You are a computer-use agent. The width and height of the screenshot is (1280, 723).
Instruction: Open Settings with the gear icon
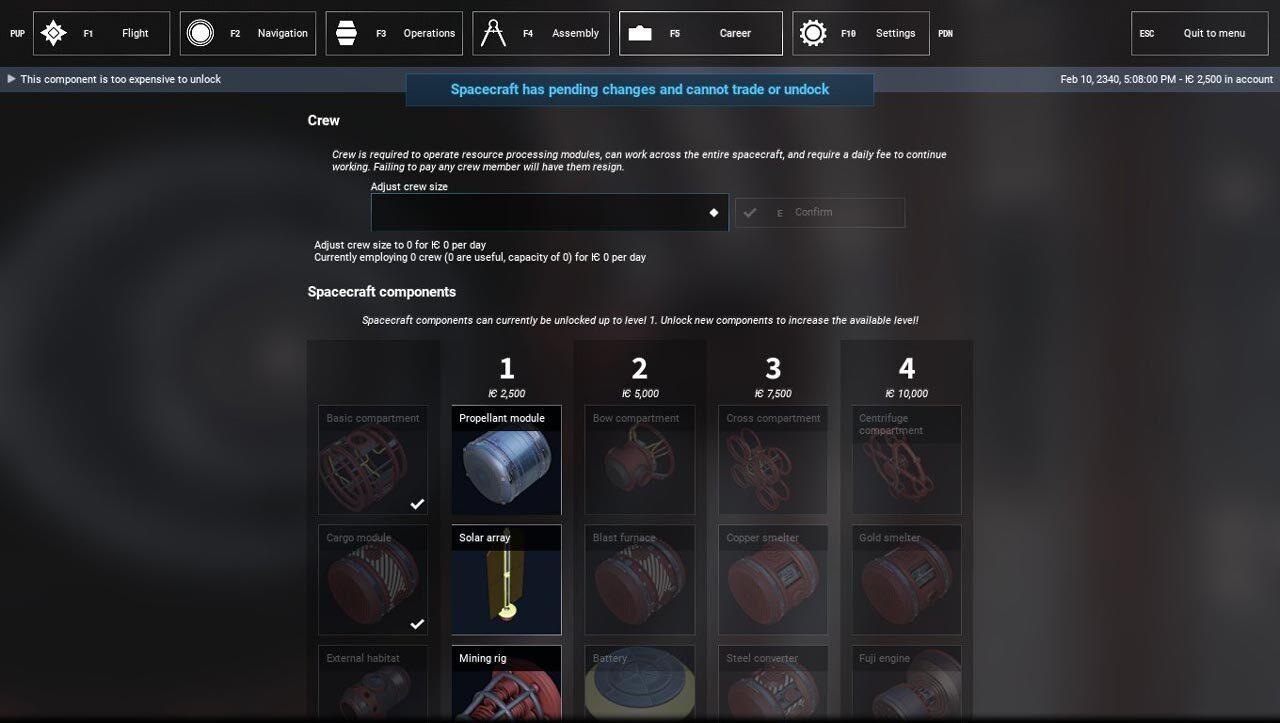pyautogui.click(x=813, y=33)
